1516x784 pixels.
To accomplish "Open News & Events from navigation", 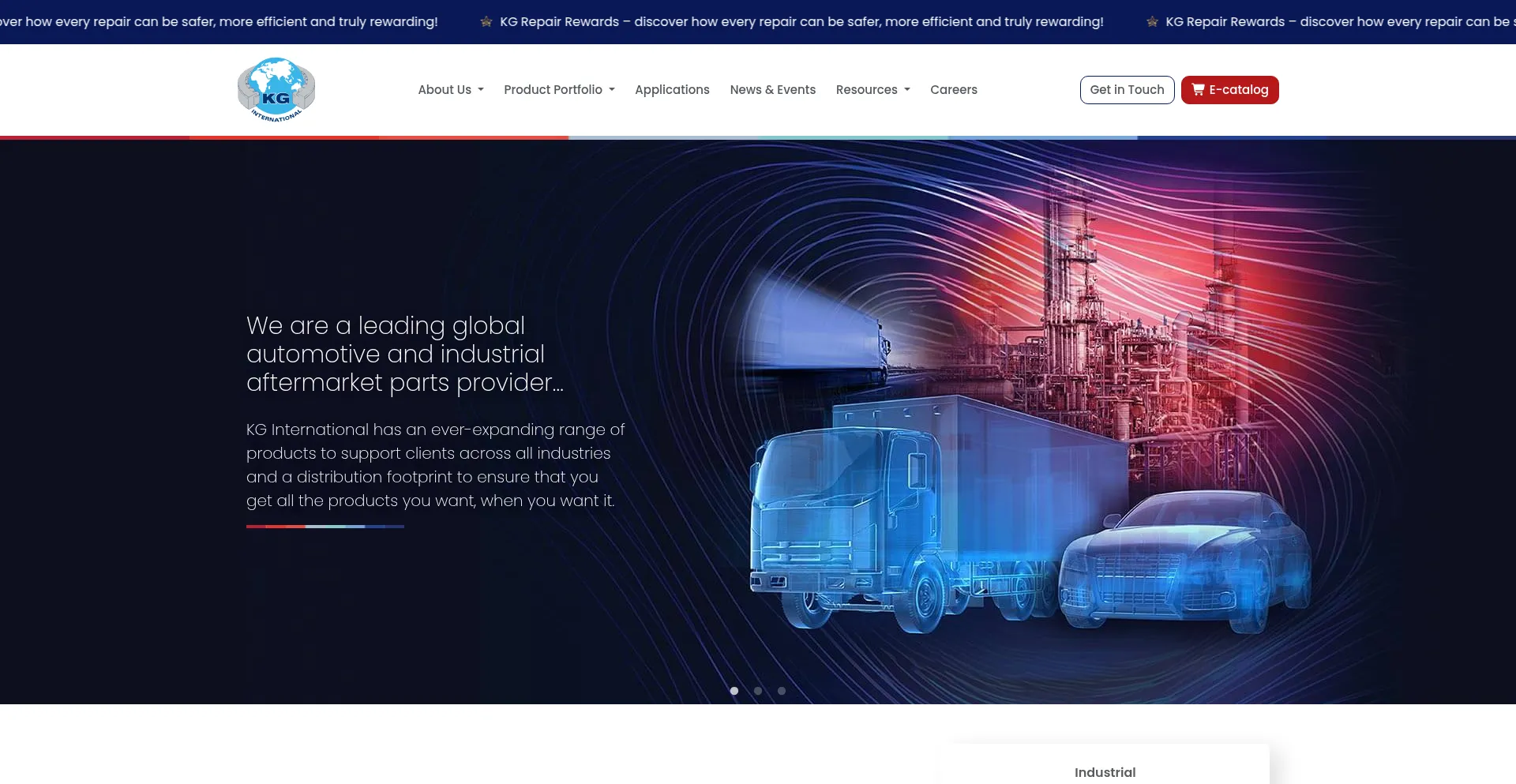I will (772, 90).
